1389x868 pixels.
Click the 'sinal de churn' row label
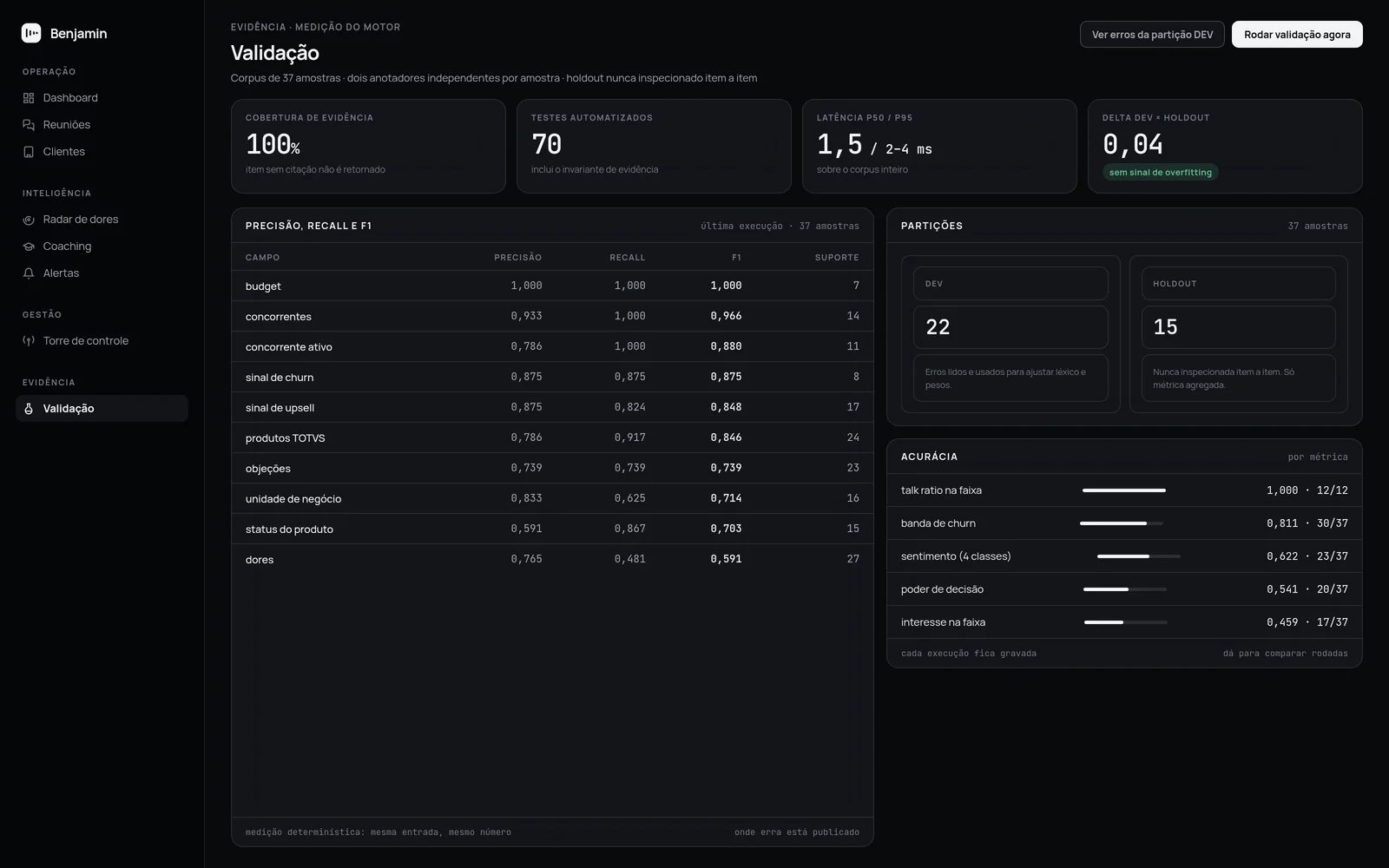(x=280, y=378)
